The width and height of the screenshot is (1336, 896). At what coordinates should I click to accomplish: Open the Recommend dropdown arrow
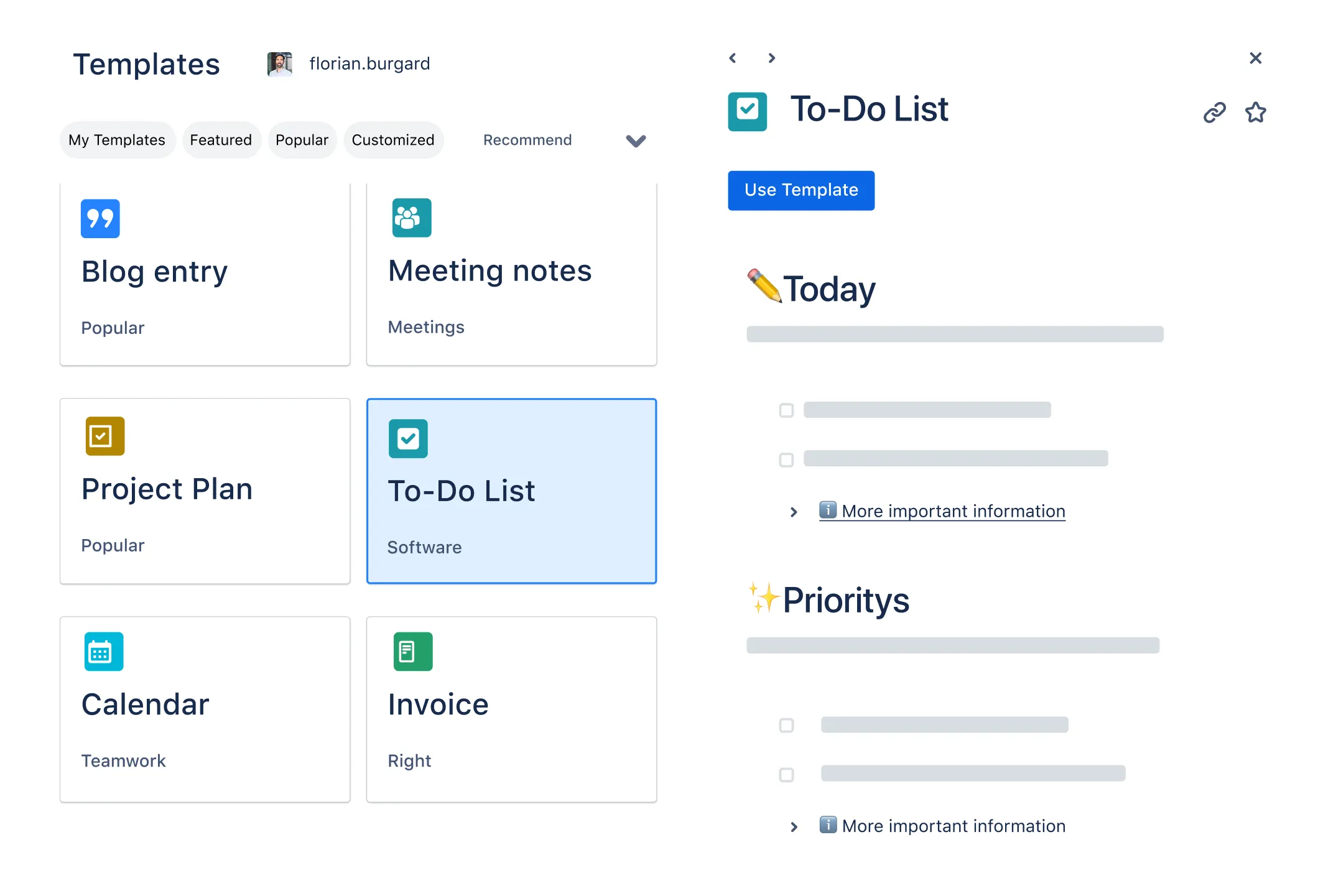point(635,141)
